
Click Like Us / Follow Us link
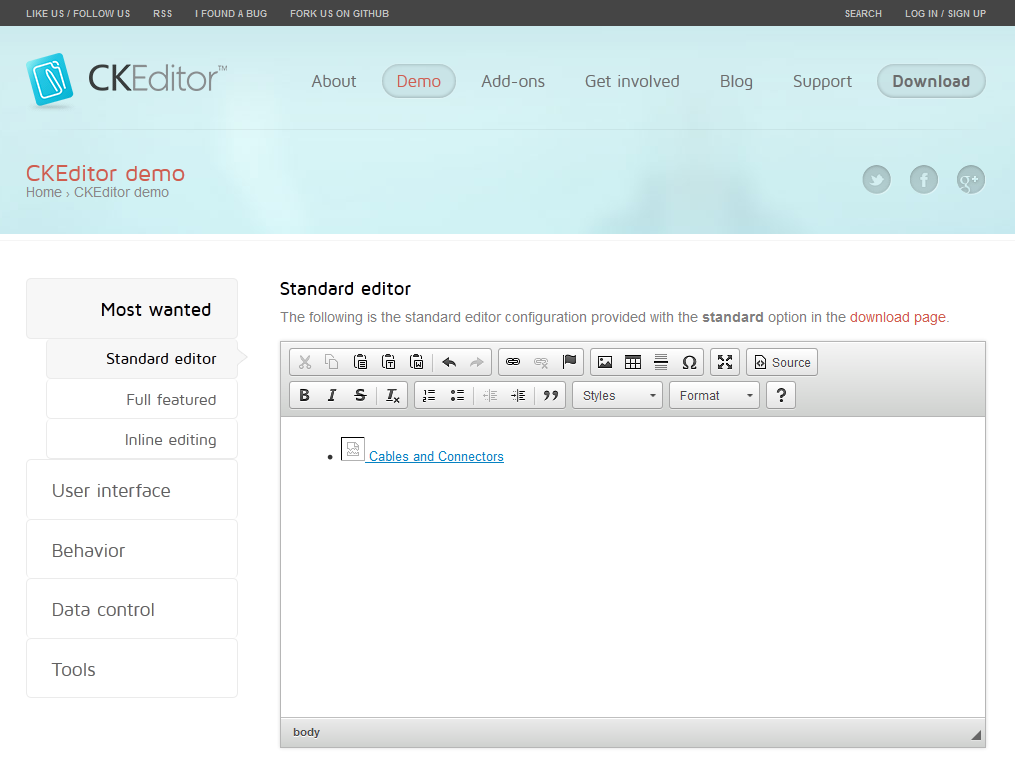pyautogui.click(x=78, y=14)
